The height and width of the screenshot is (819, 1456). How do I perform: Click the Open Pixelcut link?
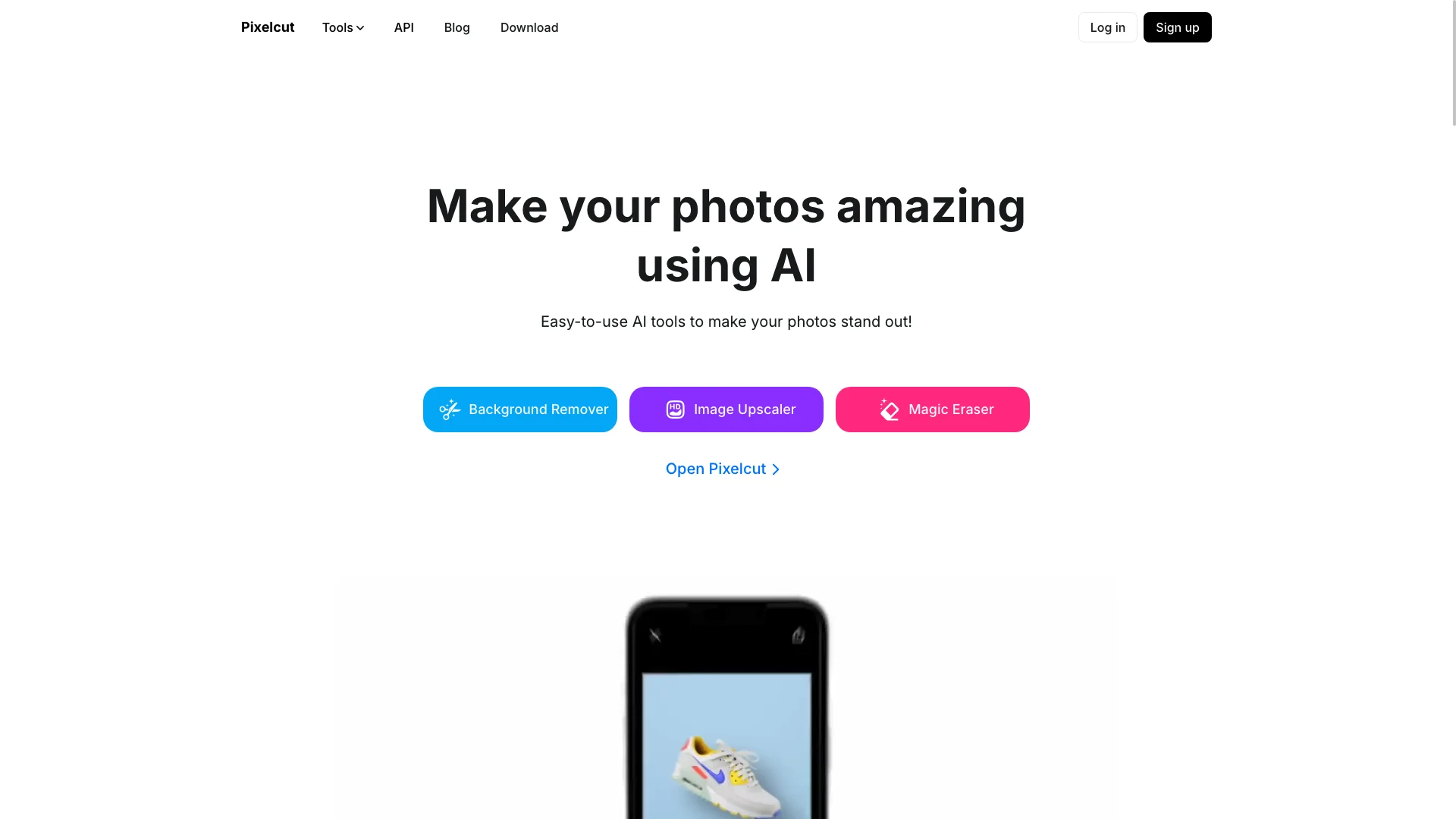click(x=726, y=469)
